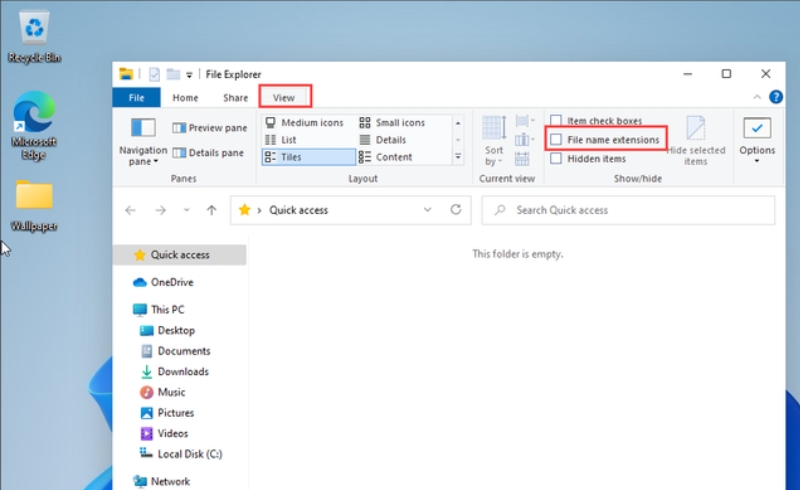Refresh the Quick access view

click(x=456, y=210)
